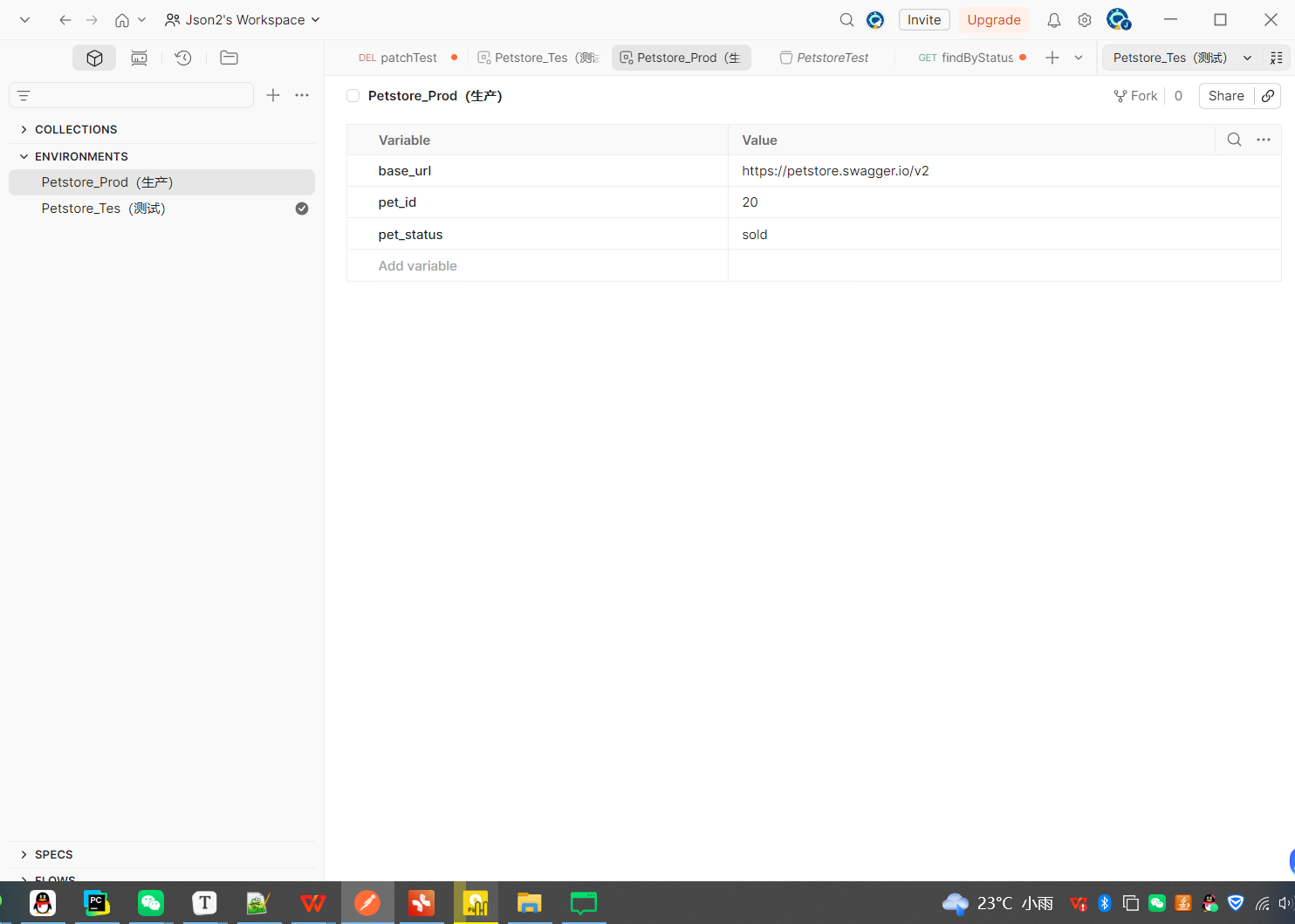Screen dimensions: 1295x924
Task: Select Petstore_Prod in the sidebar
Action: [x=161, y=182]
